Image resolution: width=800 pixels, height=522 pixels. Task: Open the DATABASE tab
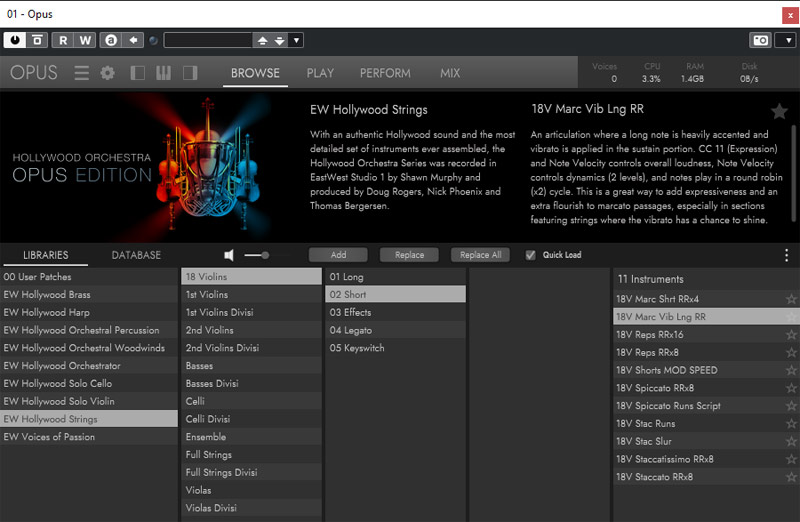pyautogui.click(x=136, y=255)
